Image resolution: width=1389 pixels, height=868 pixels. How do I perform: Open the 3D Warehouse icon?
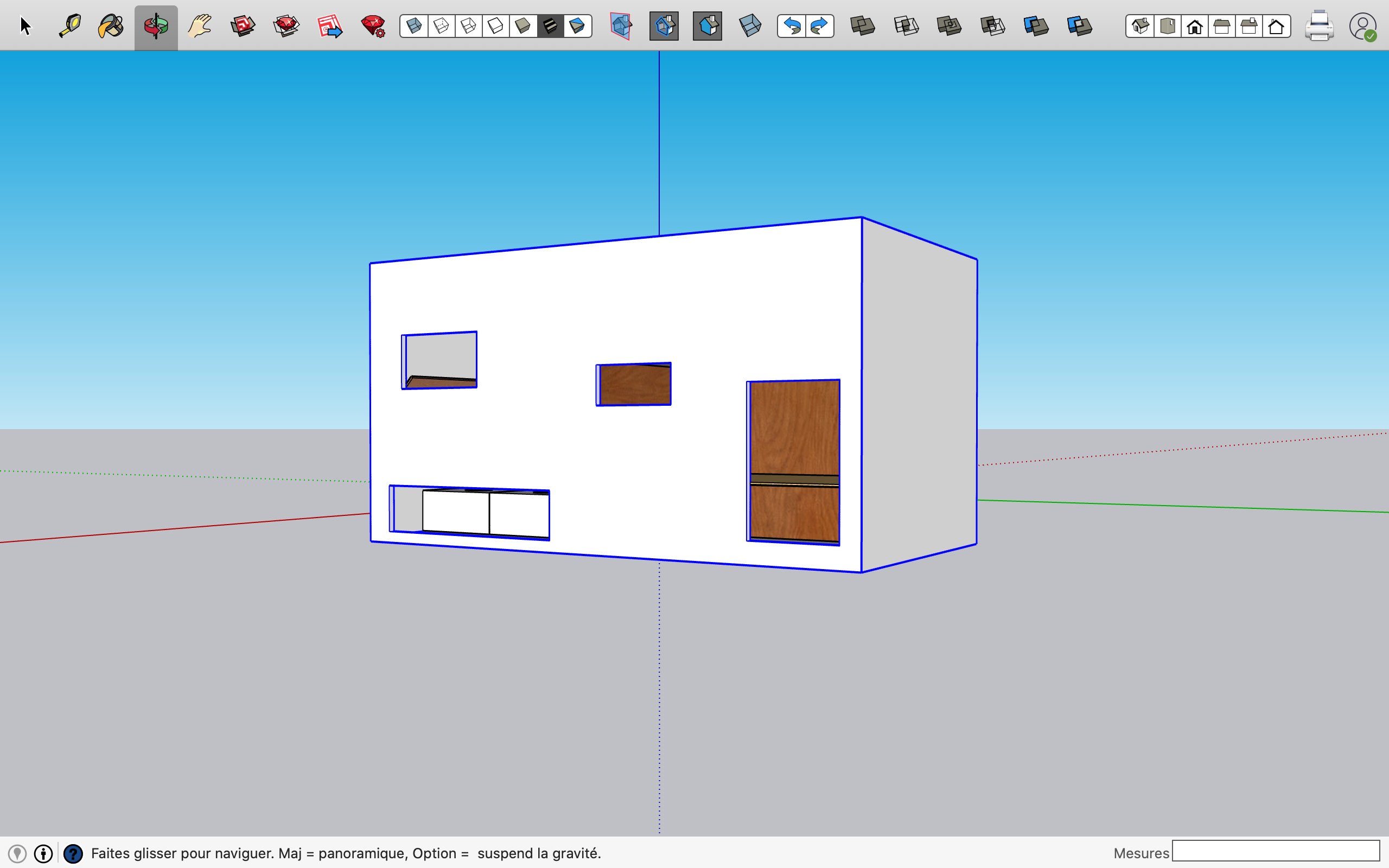click(x=243, y=26)
